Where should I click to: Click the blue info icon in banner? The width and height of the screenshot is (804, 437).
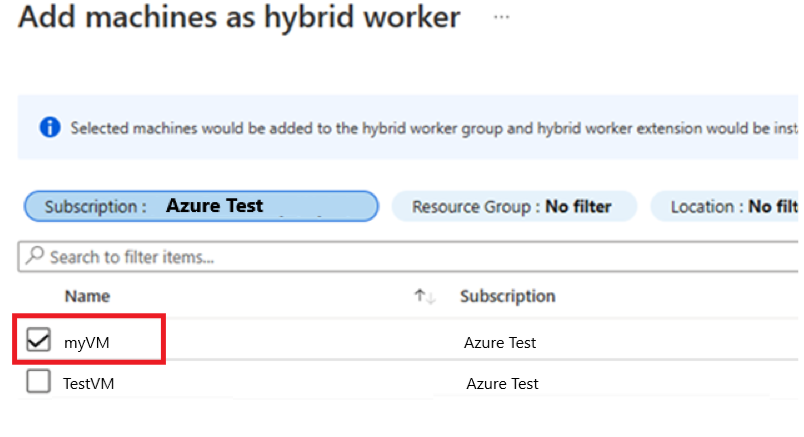coord(49,128)
